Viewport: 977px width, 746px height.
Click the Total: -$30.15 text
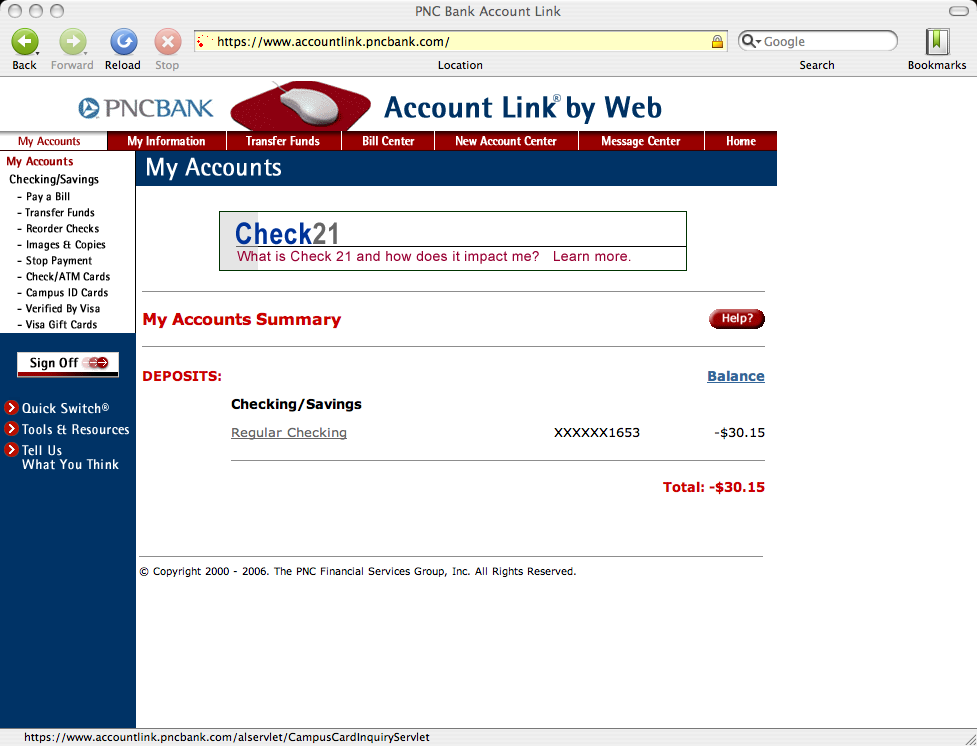(713, 487)
